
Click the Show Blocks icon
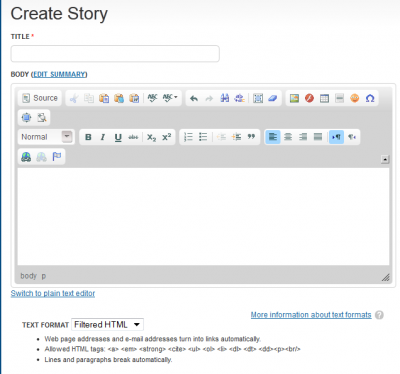click(42, 117)
